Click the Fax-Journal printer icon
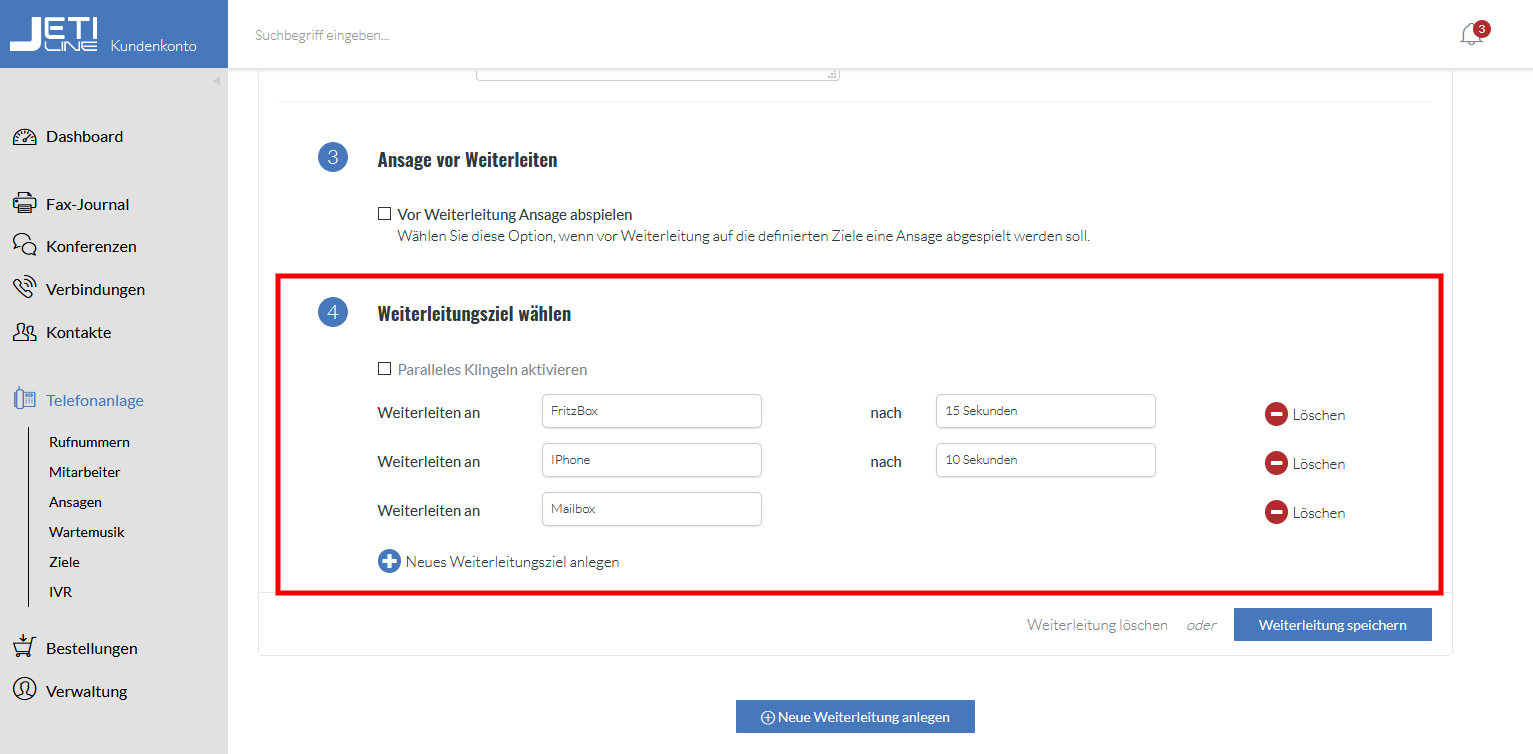 tap(25, 204)
